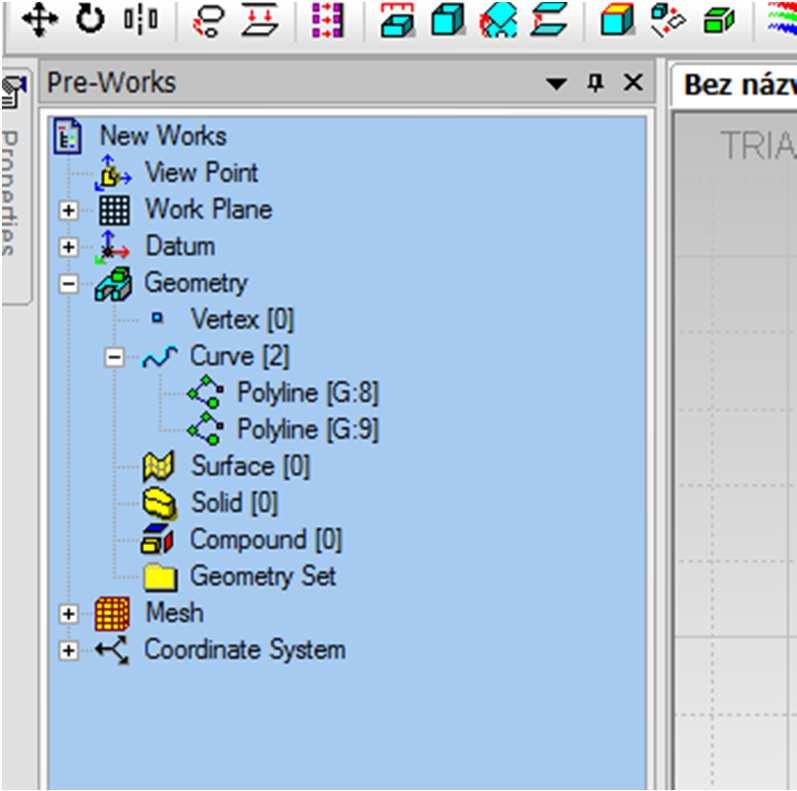Select Solid [0] in the tree
The height and width of the screenshot is (791, 797).
[234, 503]
